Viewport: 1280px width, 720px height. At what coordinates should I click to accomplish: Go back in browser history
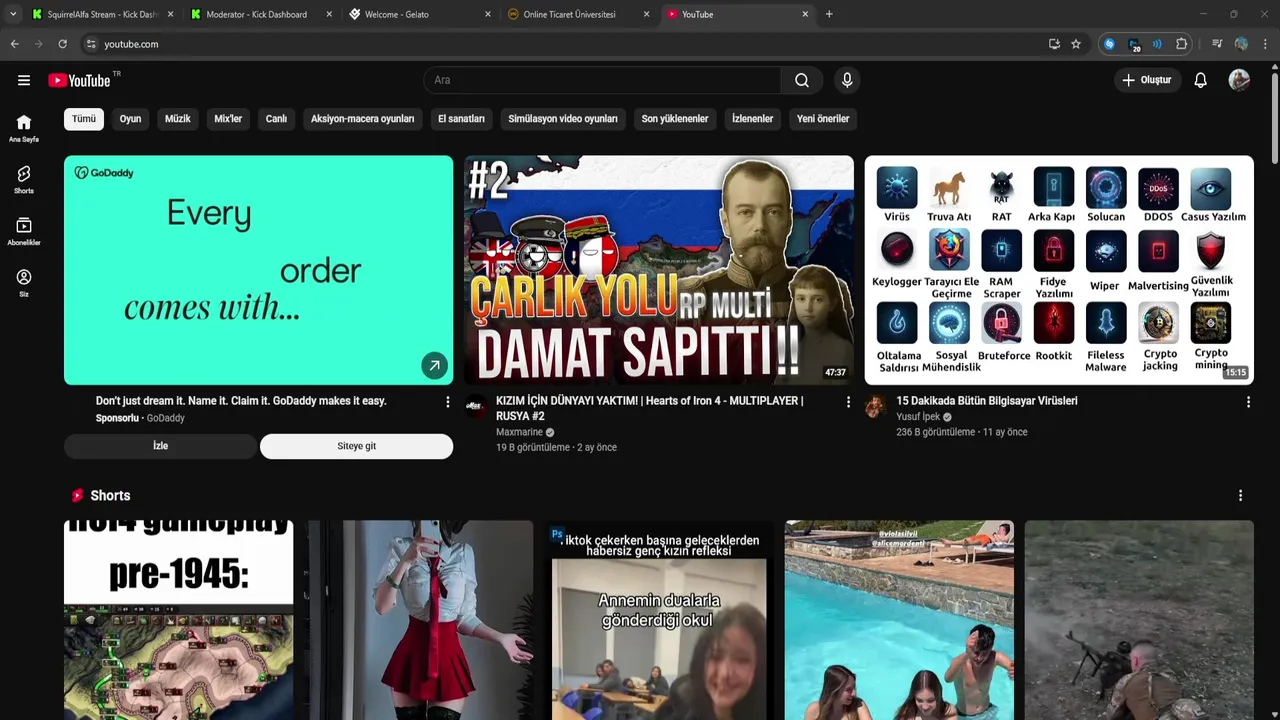[x=14, y=44]
